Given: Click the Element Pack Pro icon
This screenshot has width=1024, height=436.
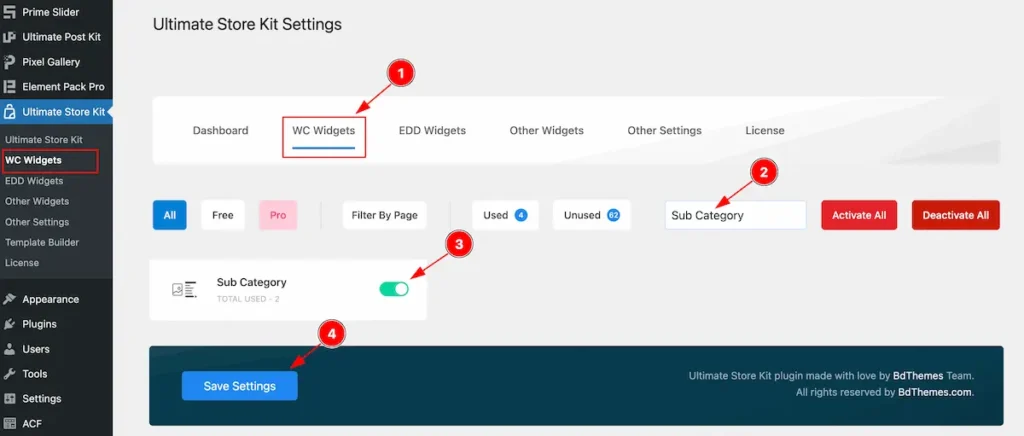Looking at the screenshot, I should (10, 87).
